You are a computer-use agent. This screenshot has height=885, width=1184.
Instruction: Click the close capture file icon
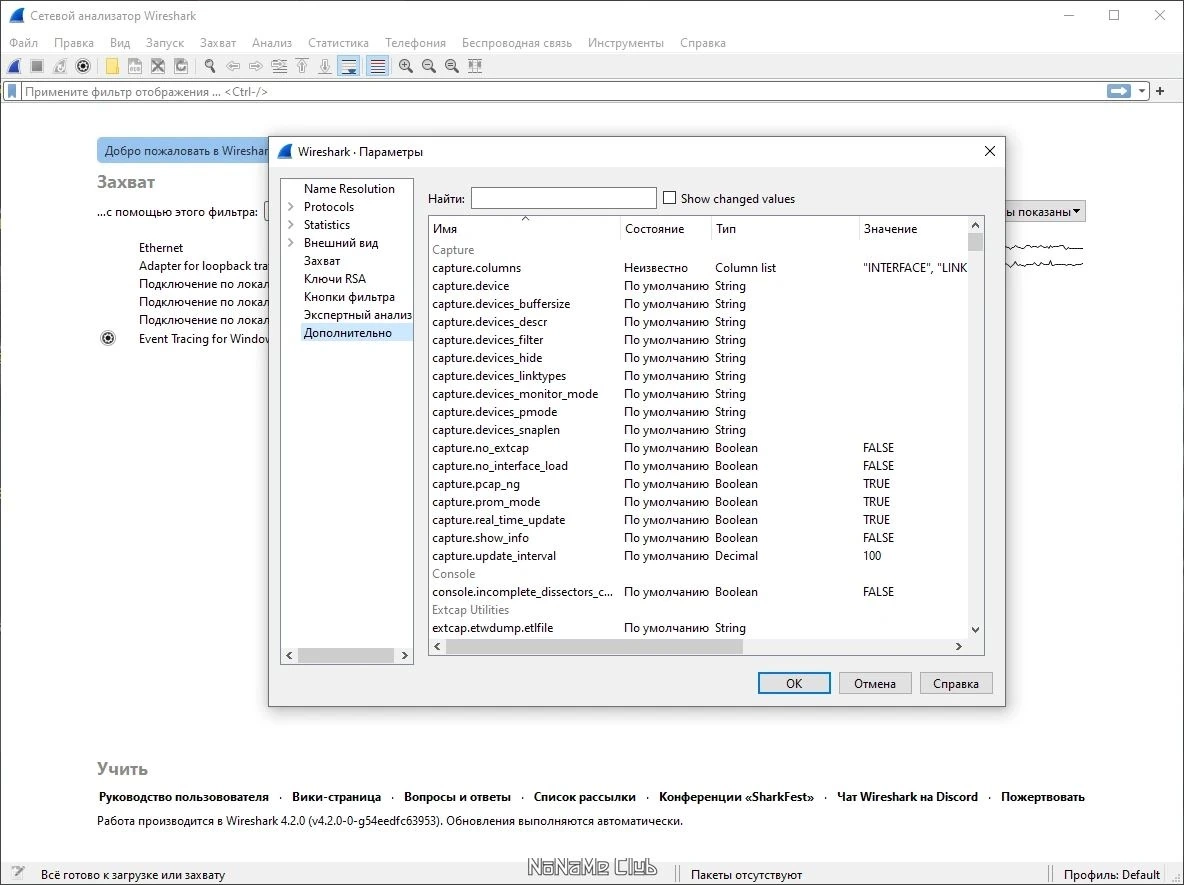pyautogui.click(x=158, y=66)
